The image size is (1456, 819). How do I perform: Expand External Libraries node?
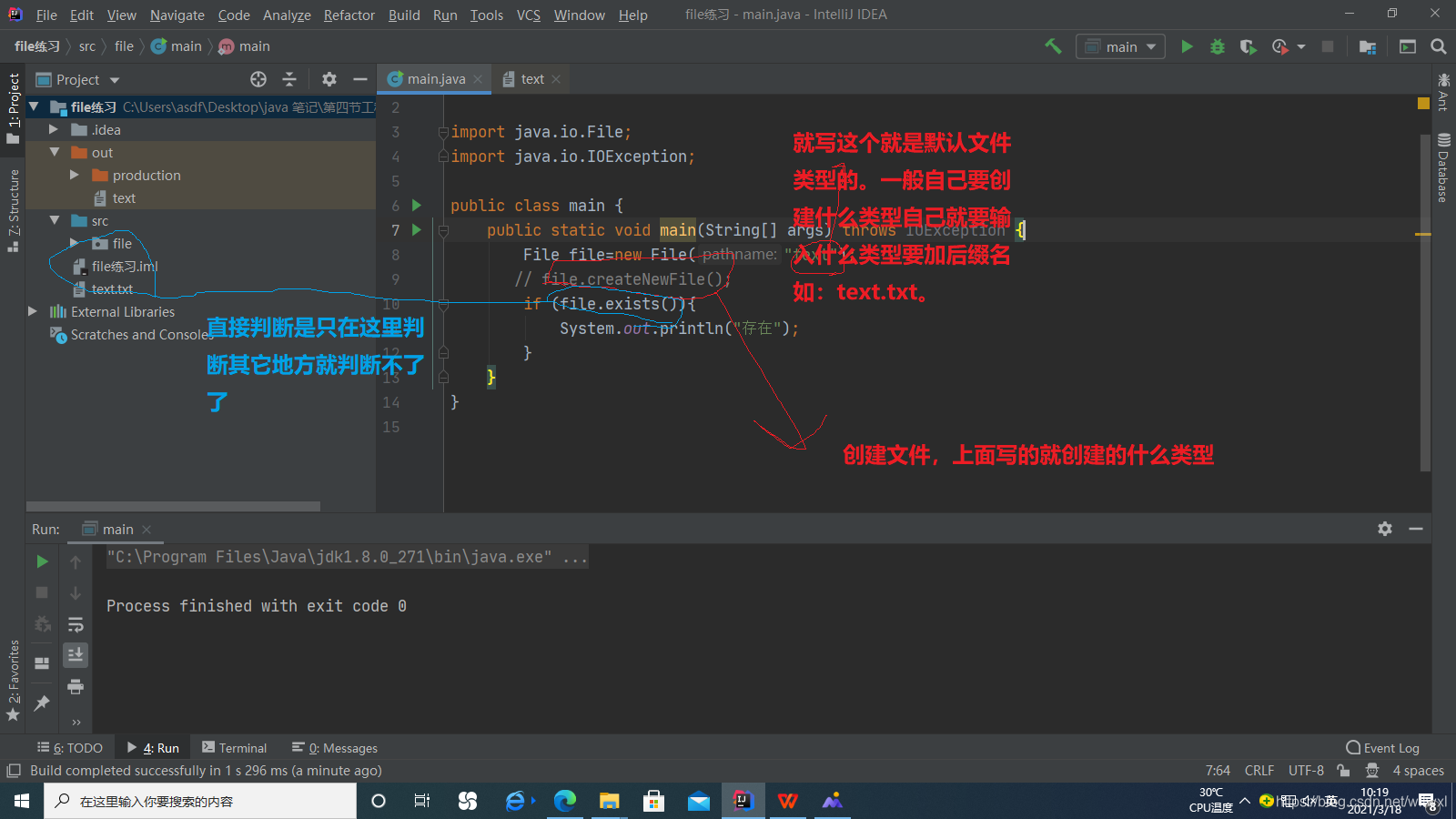[33, 311]
